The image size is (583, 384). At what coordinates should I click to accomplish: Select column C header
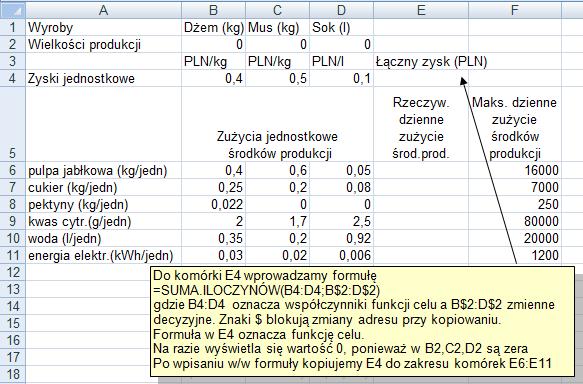(277, 10)
